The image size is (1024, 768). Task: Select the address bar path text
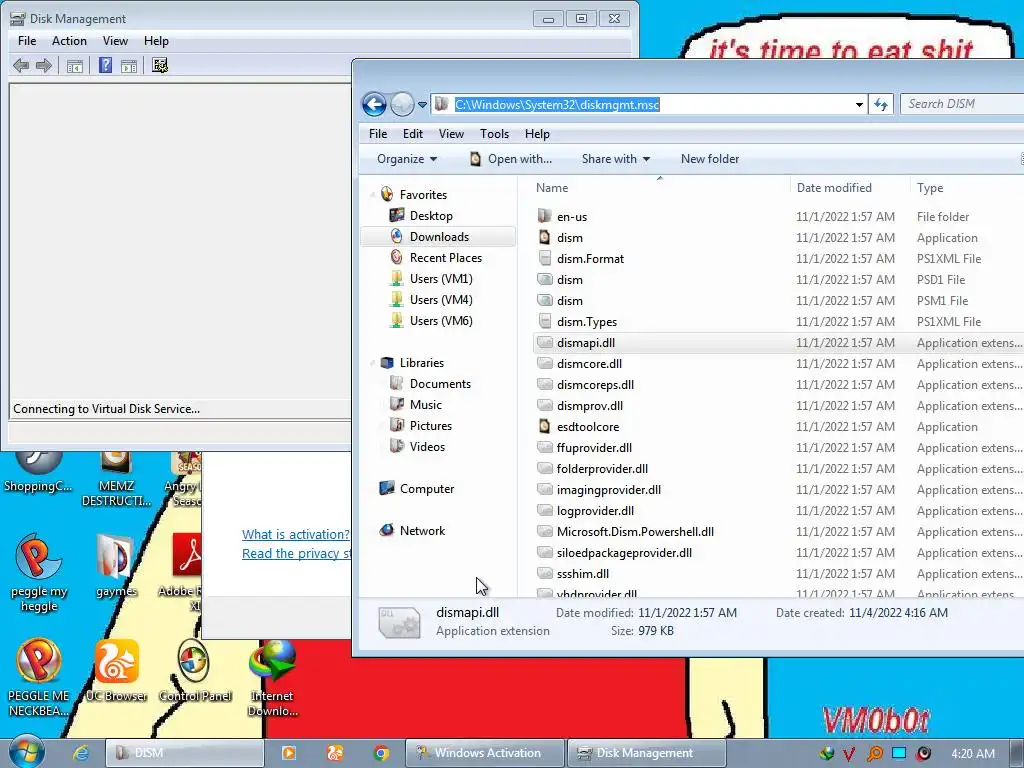(557, 104)
